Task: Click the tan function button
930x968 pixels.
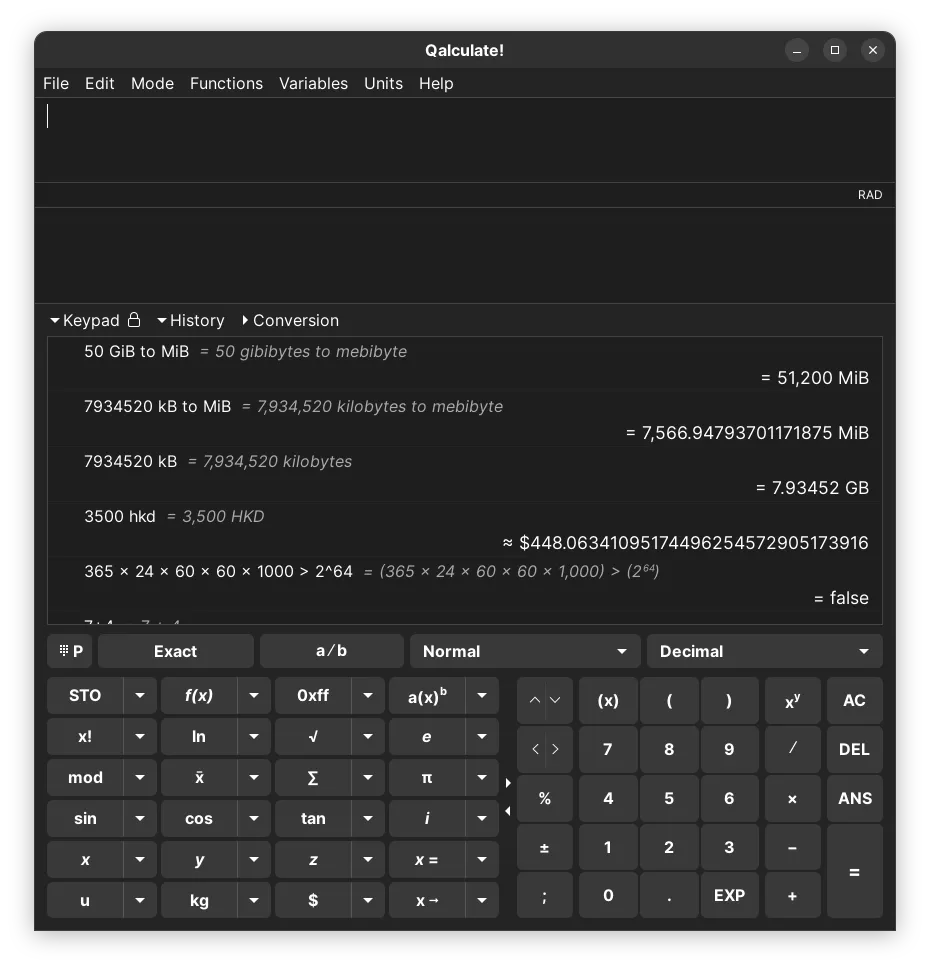Action: pyautogui.click(x=313, y=819)
